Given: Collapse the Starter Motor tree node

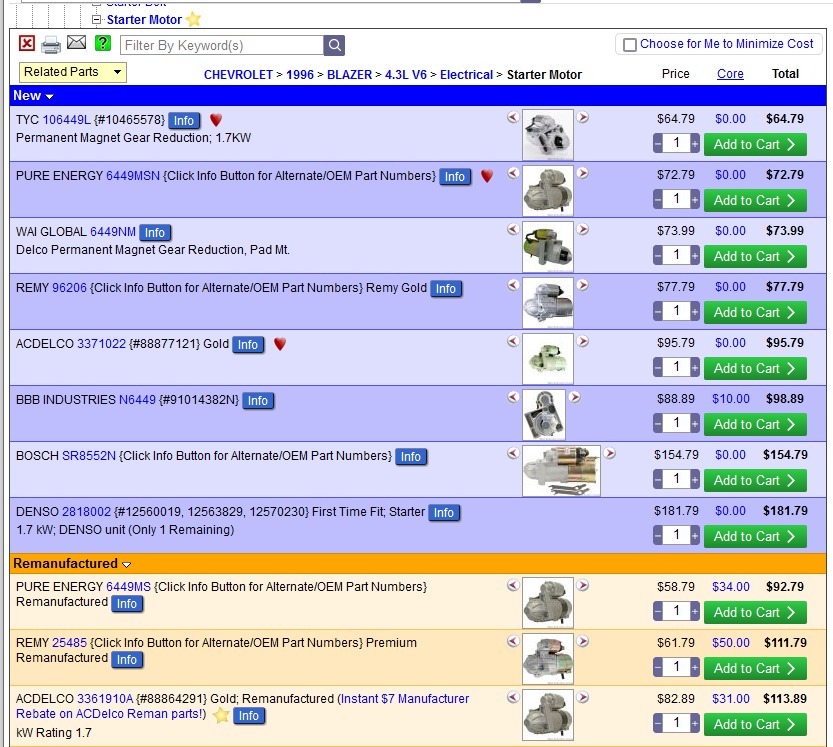Looking at the screenshot, I should [x=97, y=19].
